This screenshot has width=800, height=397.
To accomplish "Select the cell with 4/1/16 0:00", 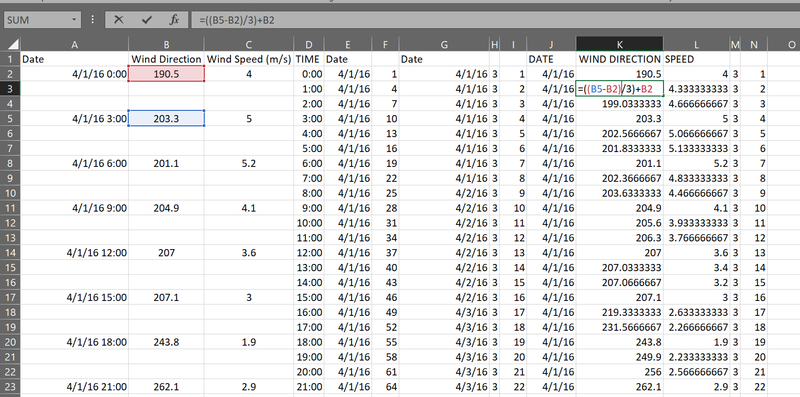I will (x=74, y=74).
